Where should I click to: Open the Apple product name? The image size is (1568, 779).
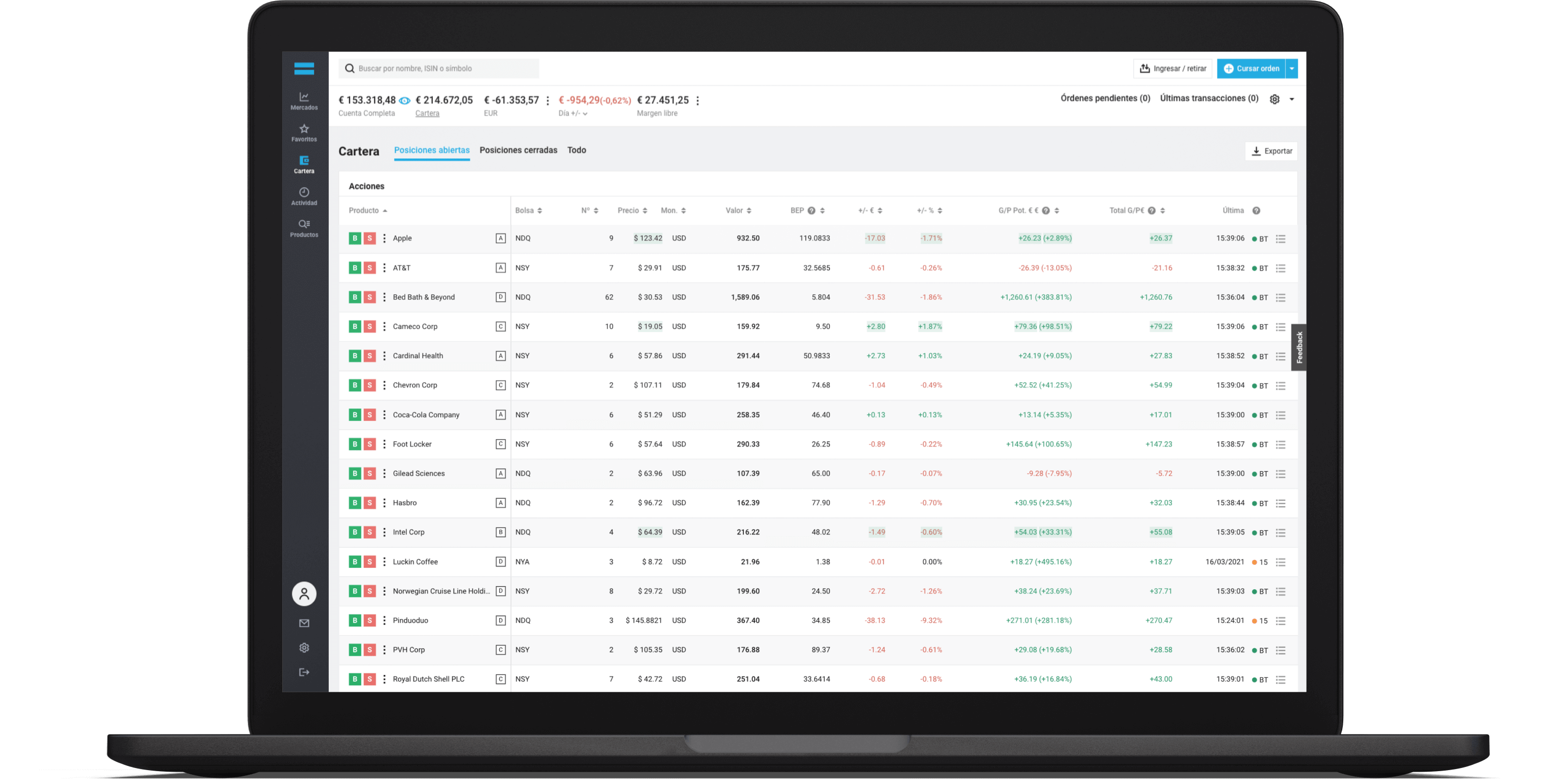tap(402, 238)
